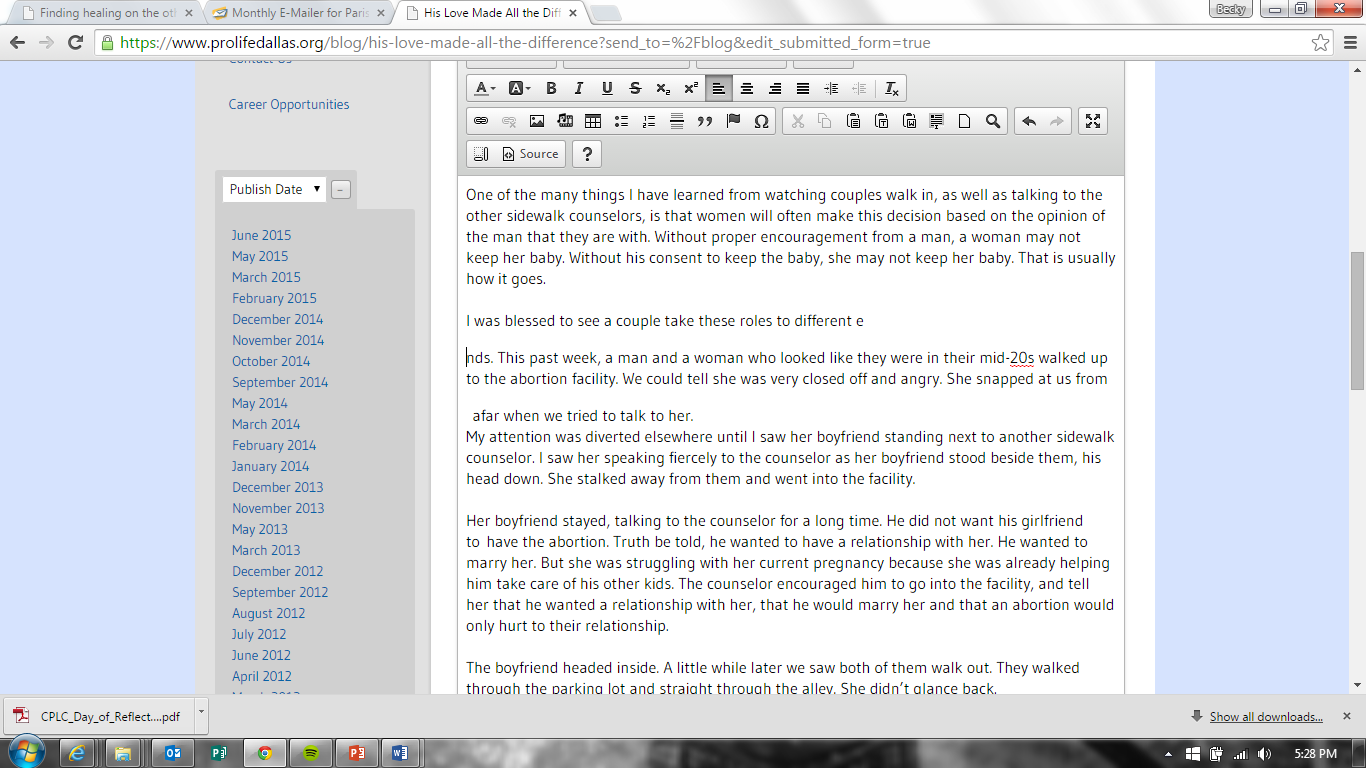Toggle the numbered list

pos(649,121)
